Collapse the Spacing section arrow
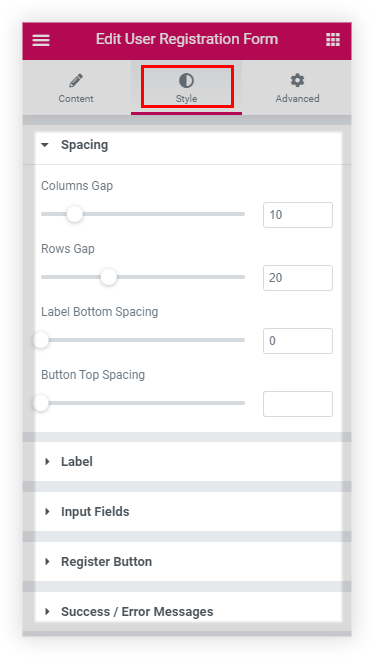The image size is (374, 659). [45, 145]
